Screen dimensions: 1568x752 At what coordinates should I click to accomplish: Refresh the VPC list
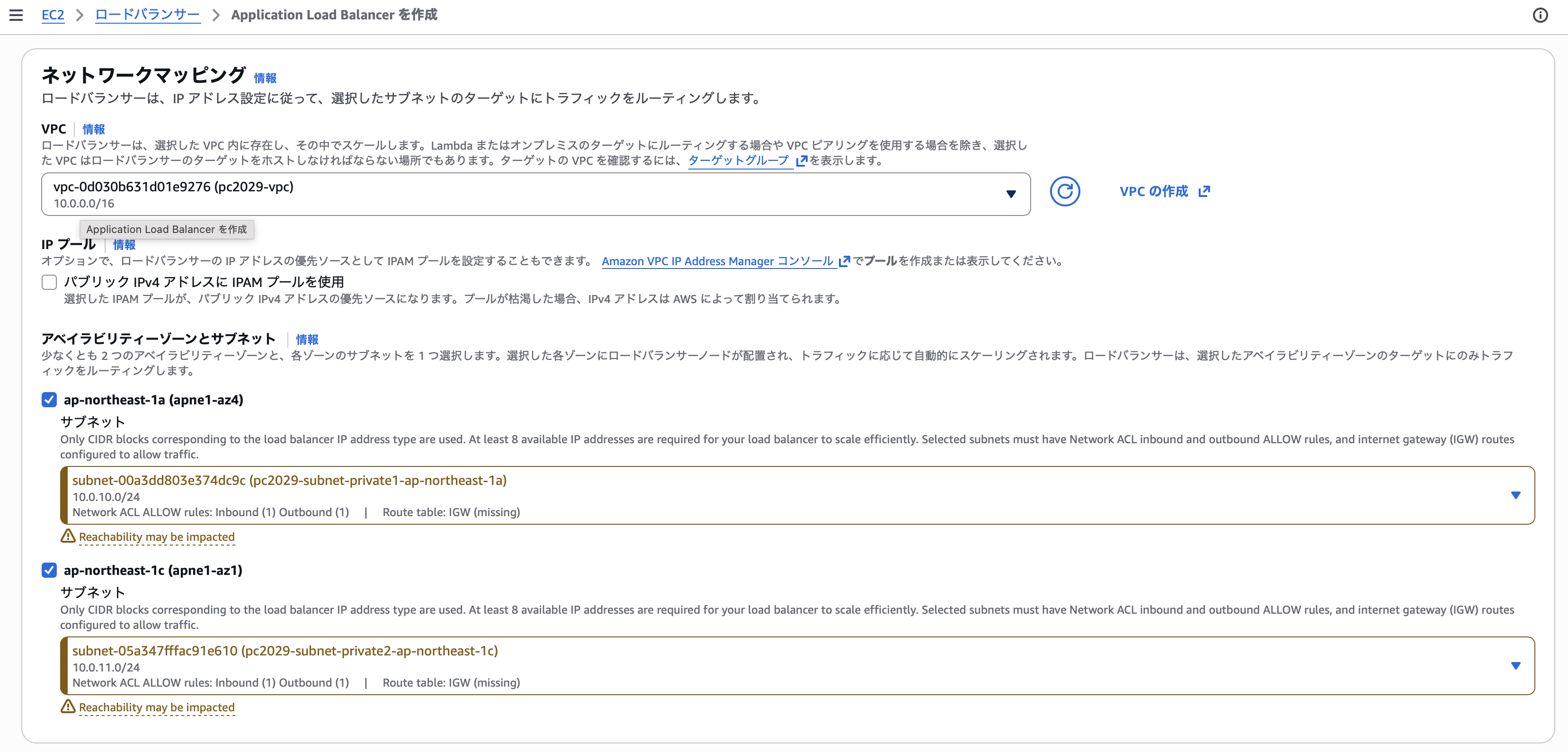point(1065,192)
